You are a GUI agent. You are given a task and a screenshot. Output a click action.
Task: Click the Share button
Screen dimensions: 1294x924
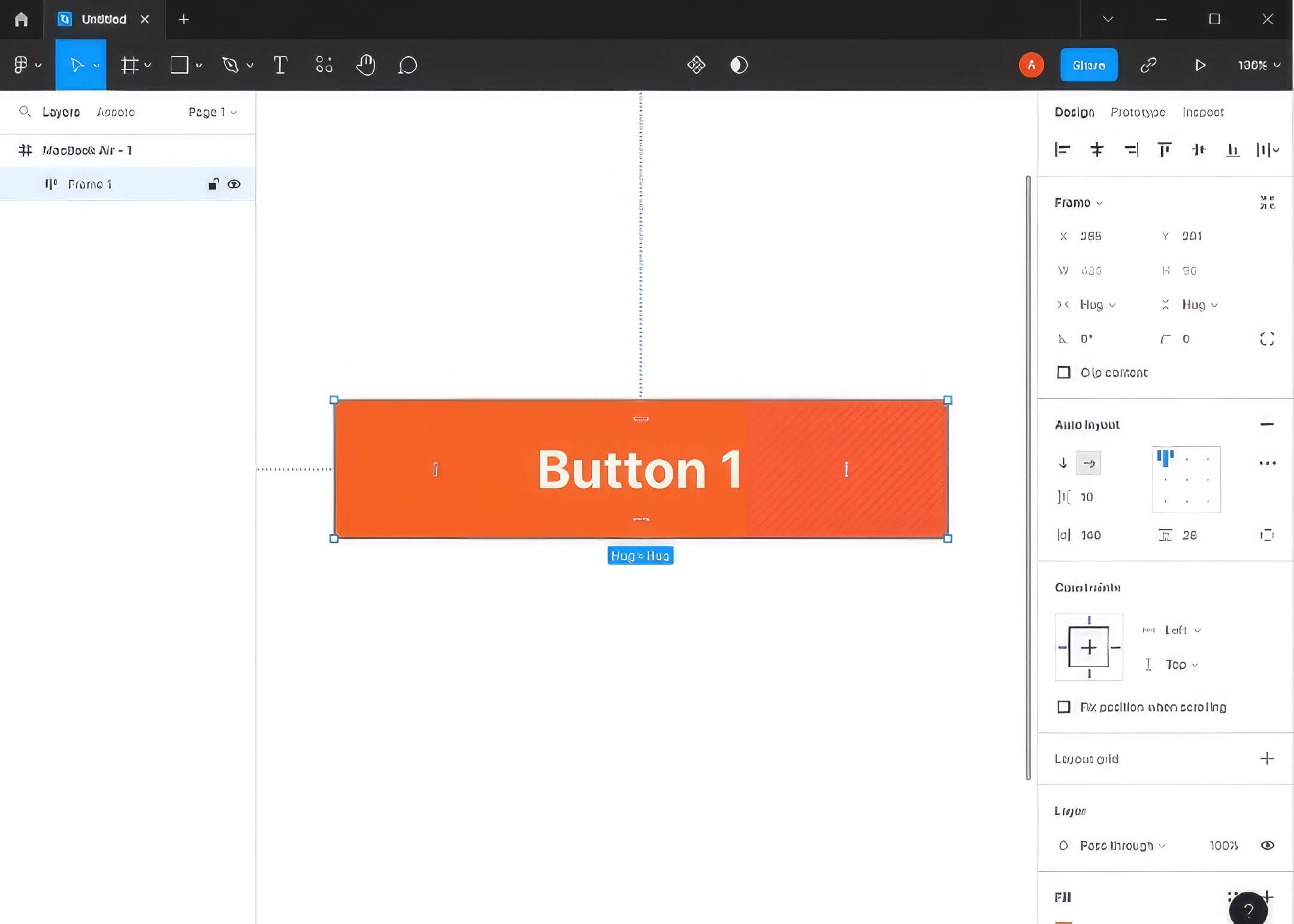click(1089, 65)
